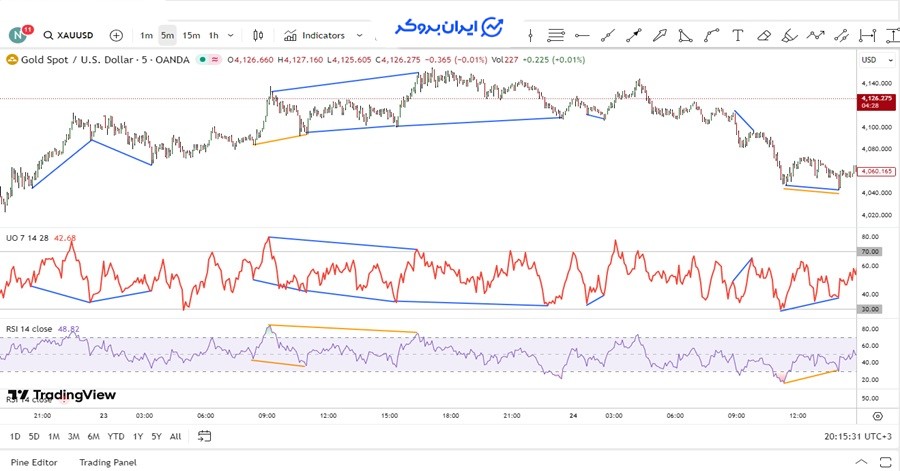Click the add symbol plus icon

(116, 35)
